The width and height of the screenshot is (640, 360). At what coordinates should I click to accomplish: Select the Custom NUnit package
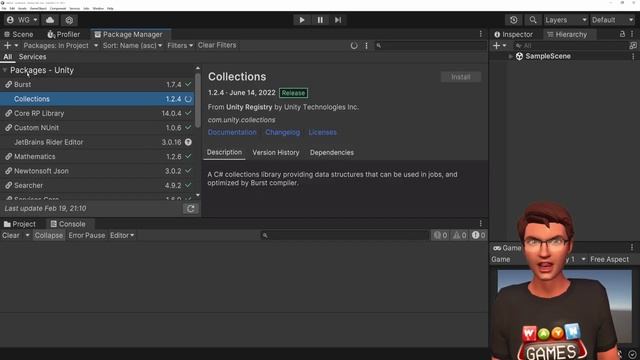tap(97, 128)
